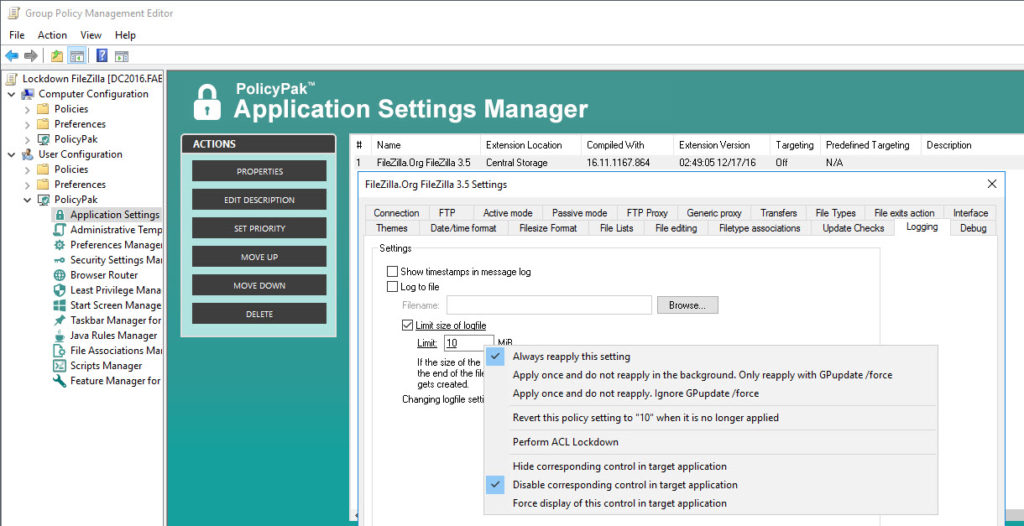
Task: Click the Least Privilege Manager shield icon
Action: coord(59,290)
